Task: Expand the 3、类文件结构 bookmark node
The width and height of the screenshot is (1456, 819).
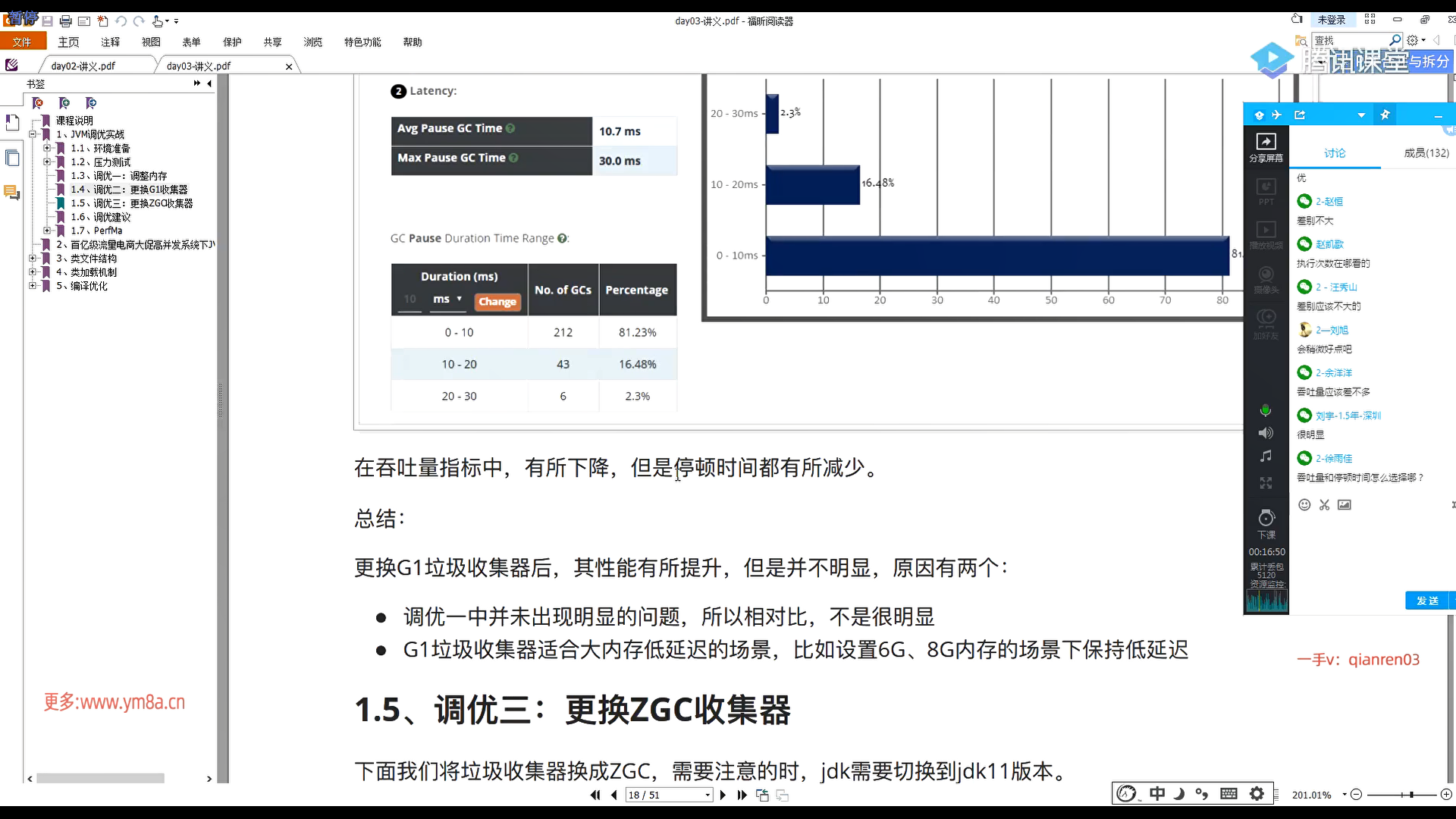Action: (33, 259)
